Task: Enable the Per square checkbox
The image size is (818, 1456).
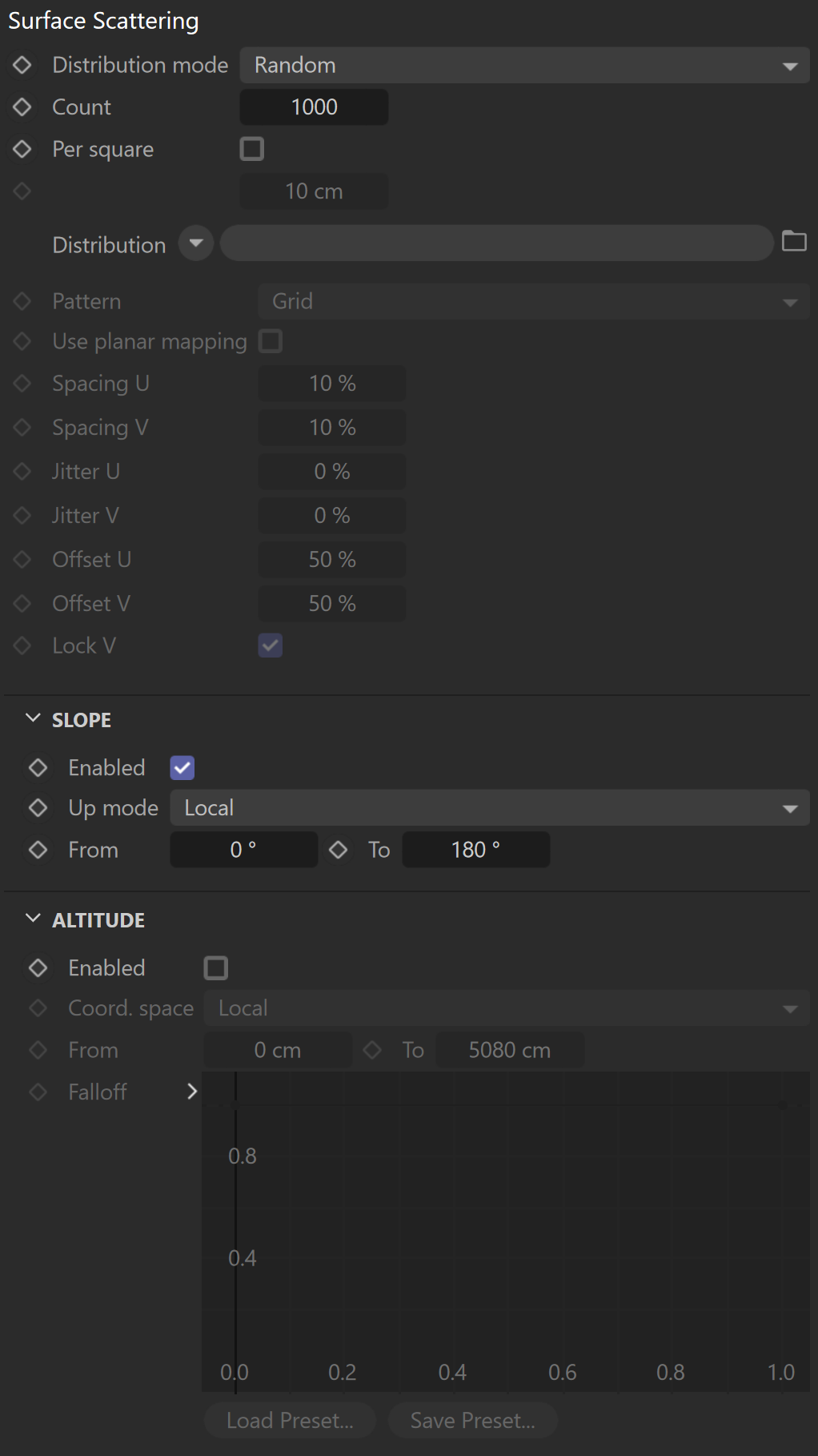Action: point(252,149)
